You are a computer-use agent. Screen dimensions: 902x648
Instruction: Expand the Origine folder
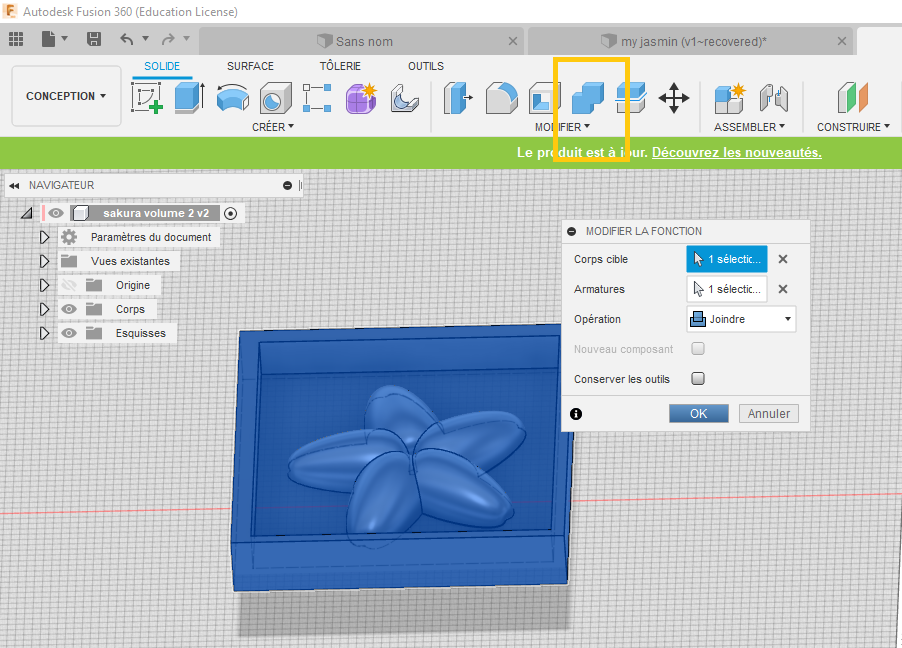coord(44,285)
